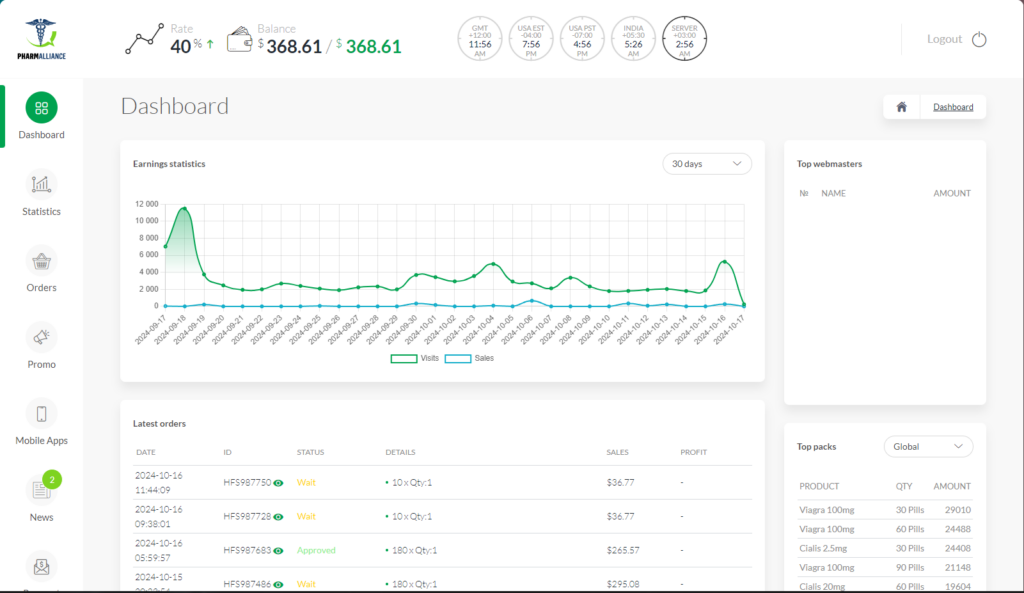Viewport: 1024px width, 593px height.
Task: Click the Latest orders DATE column header
Action: (x=146, y=452)
